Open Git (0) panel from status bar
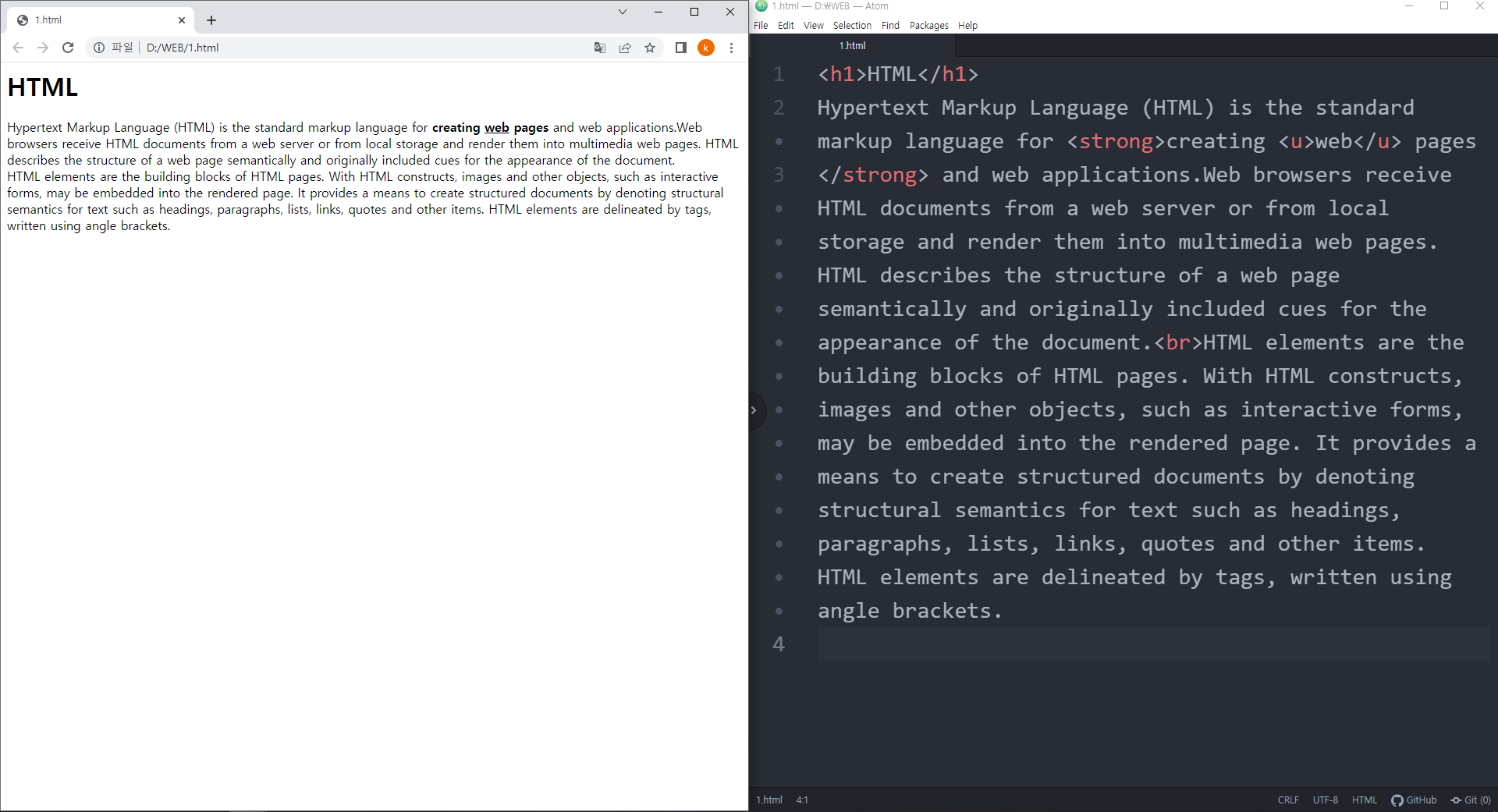 1471,800
